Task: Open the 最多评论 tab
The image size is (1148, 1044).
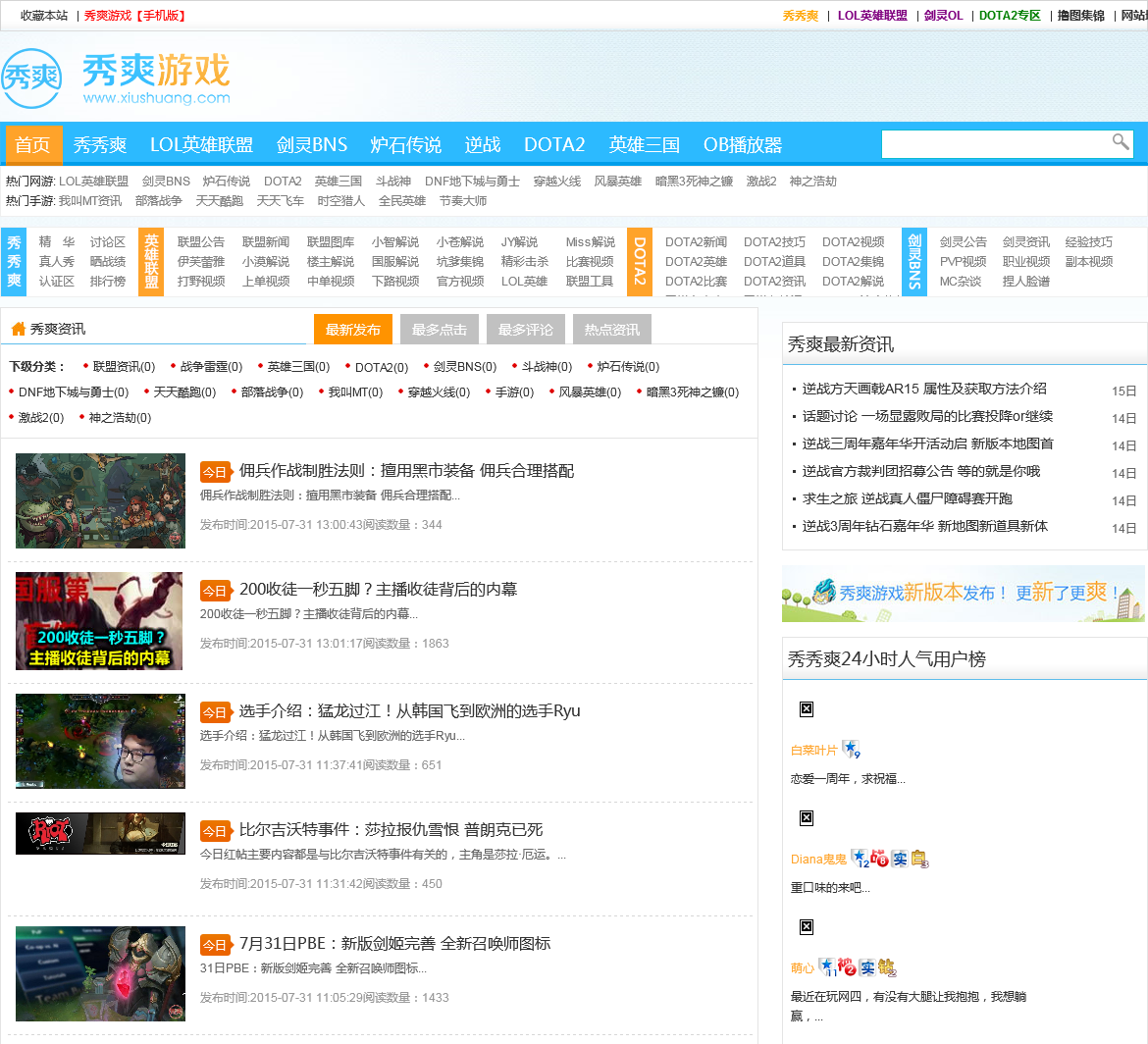Action: [x=525, y=330]
